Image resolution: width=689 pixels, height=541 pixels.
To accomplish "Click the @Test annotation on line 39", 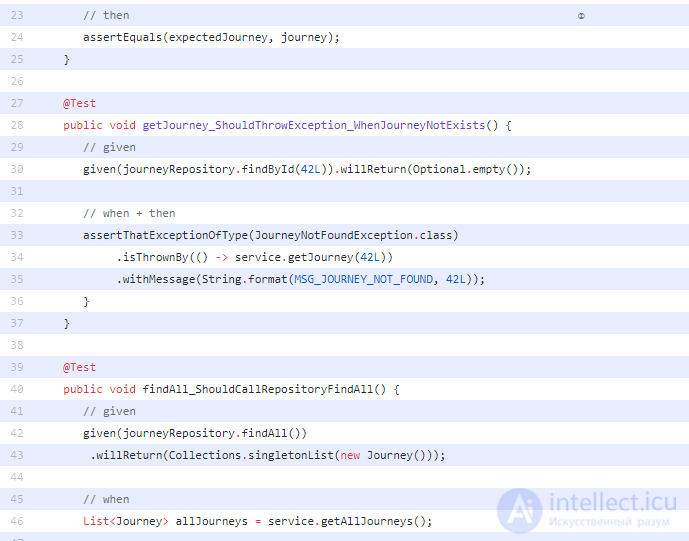I will click(79, 367).
